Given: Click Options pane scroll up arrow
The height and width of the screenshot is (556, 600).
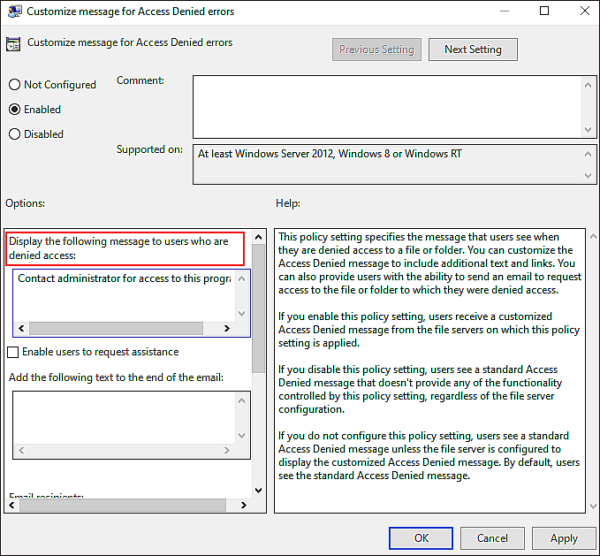Looking at the screenshot, I should pos(259,237).
